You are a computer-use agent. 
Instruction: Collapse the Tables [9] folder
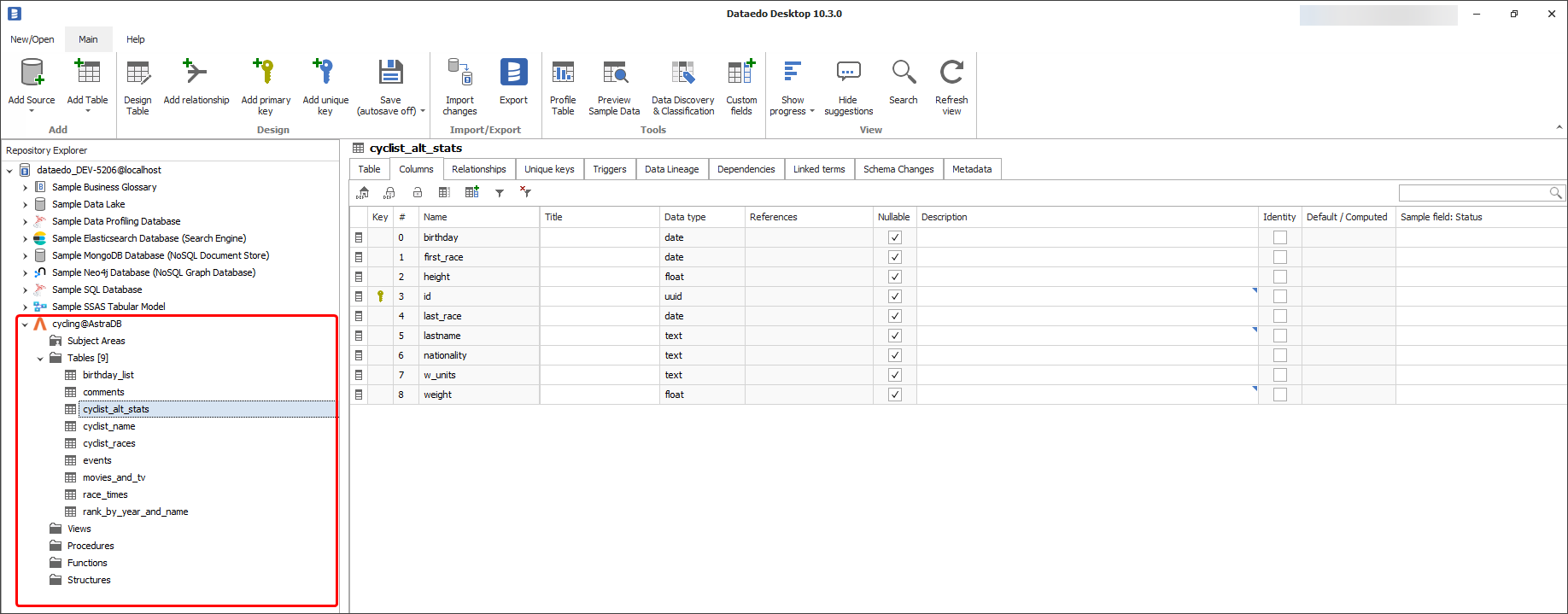(x=40, y=359)
